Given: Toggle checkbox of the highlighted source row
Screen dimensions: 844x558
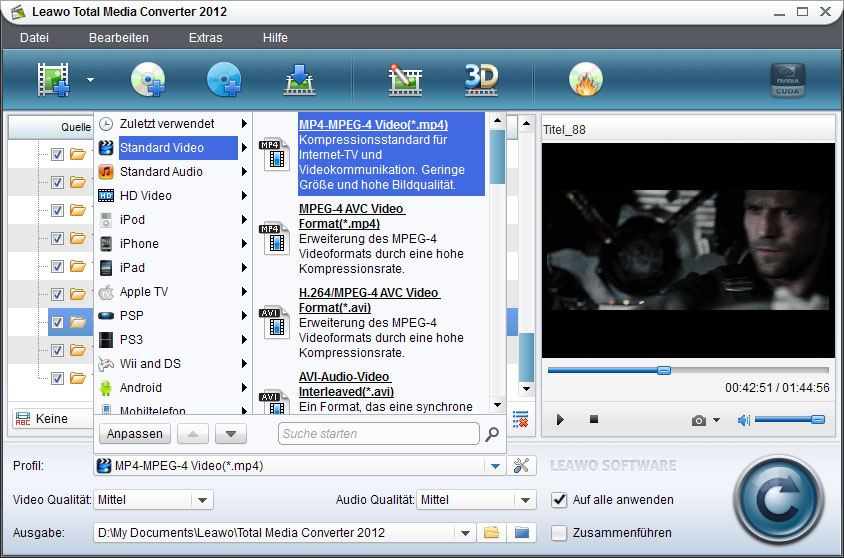Looking at the screenshot, I should (57, 322).
